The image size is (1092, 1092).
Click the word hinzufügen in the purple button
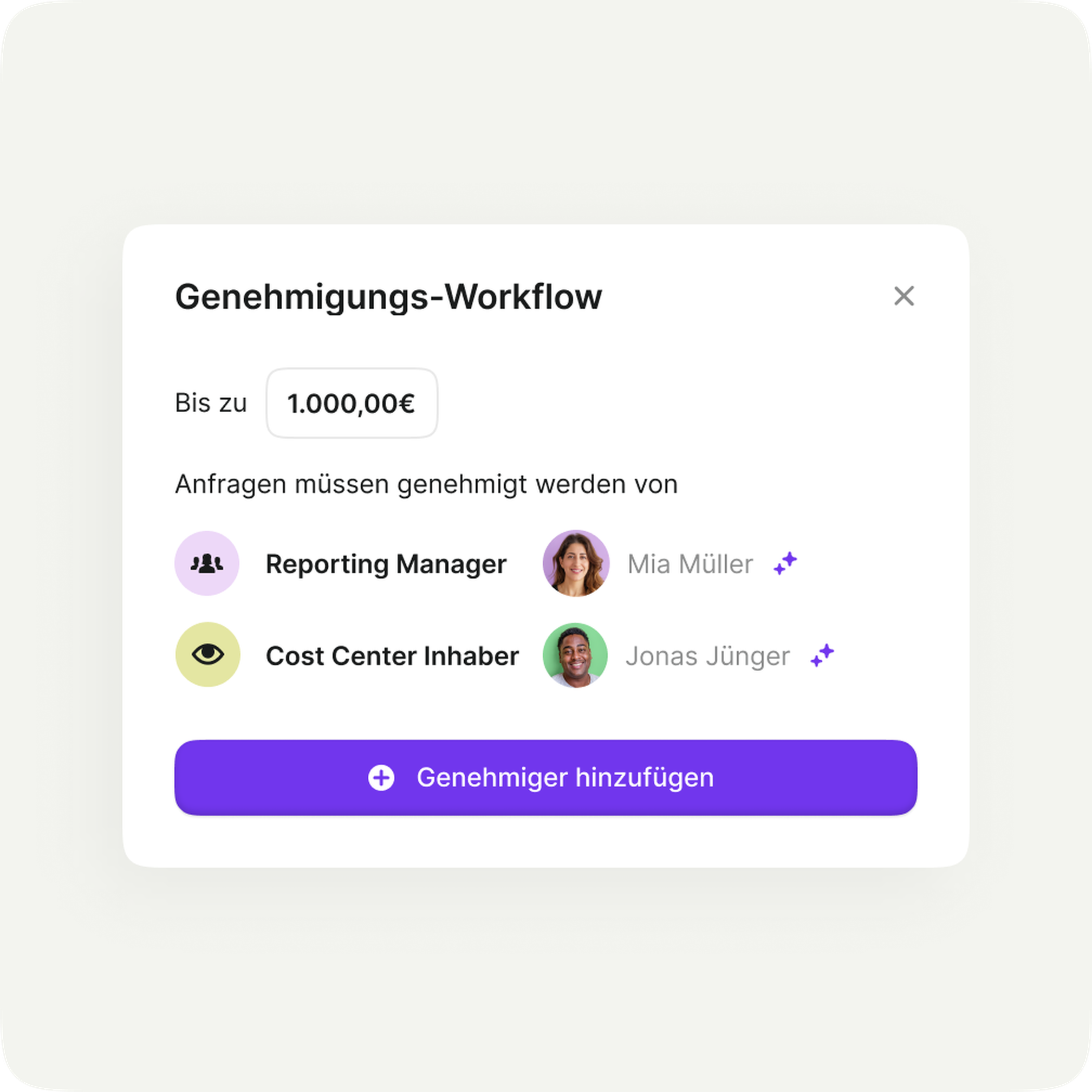645,778
